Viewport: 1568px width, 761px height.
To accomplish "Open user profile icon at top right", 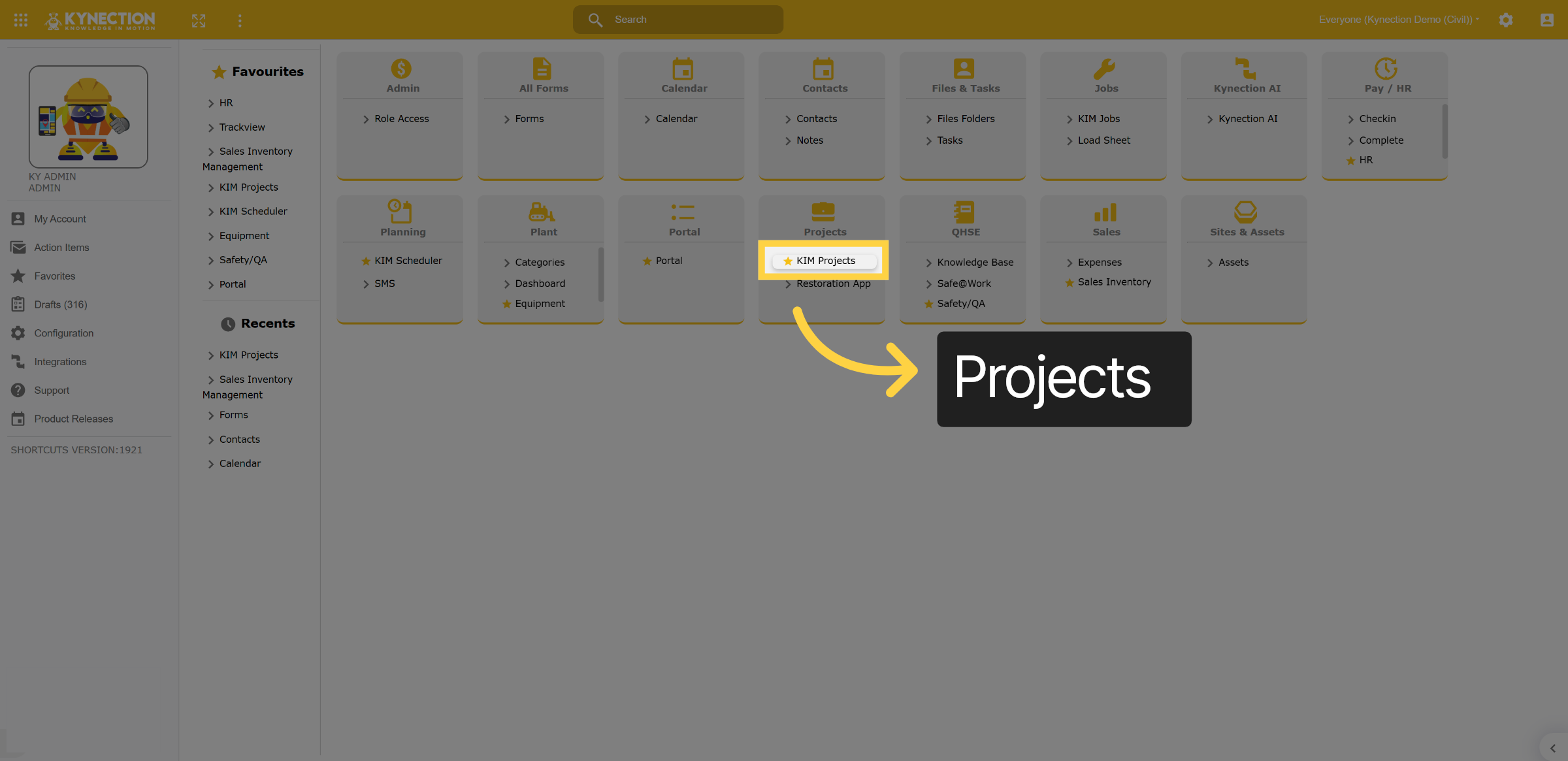I will coord(1547,20).
